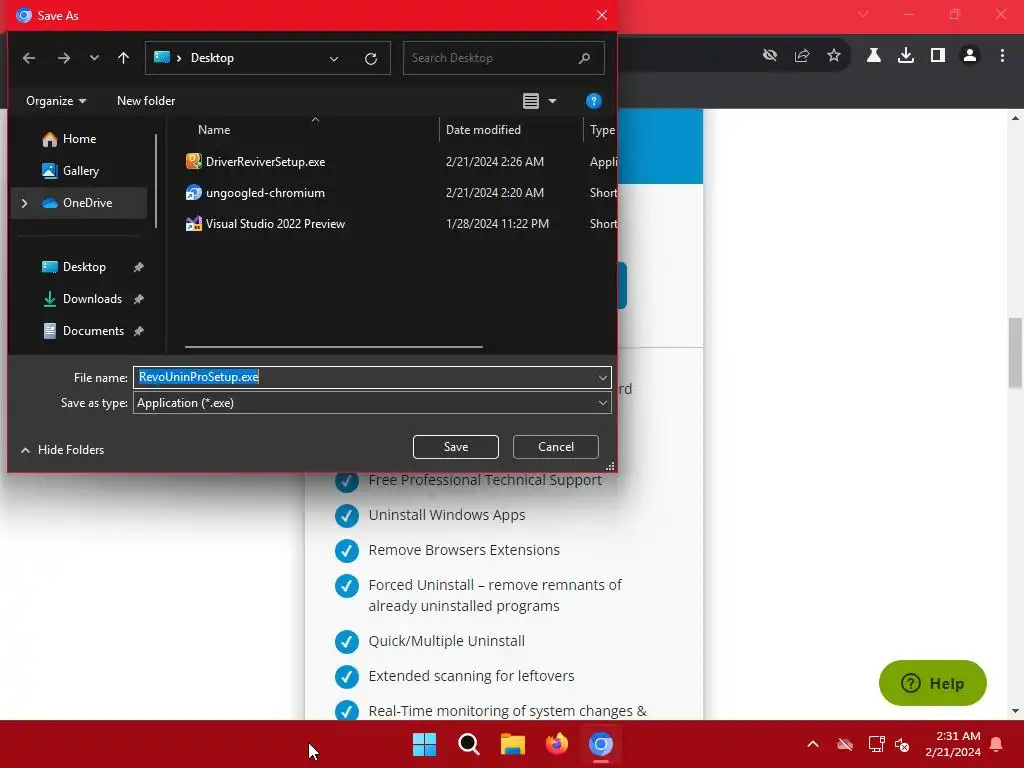
Task: Open the Save as type combo box
Action: [x=372, y=403]
